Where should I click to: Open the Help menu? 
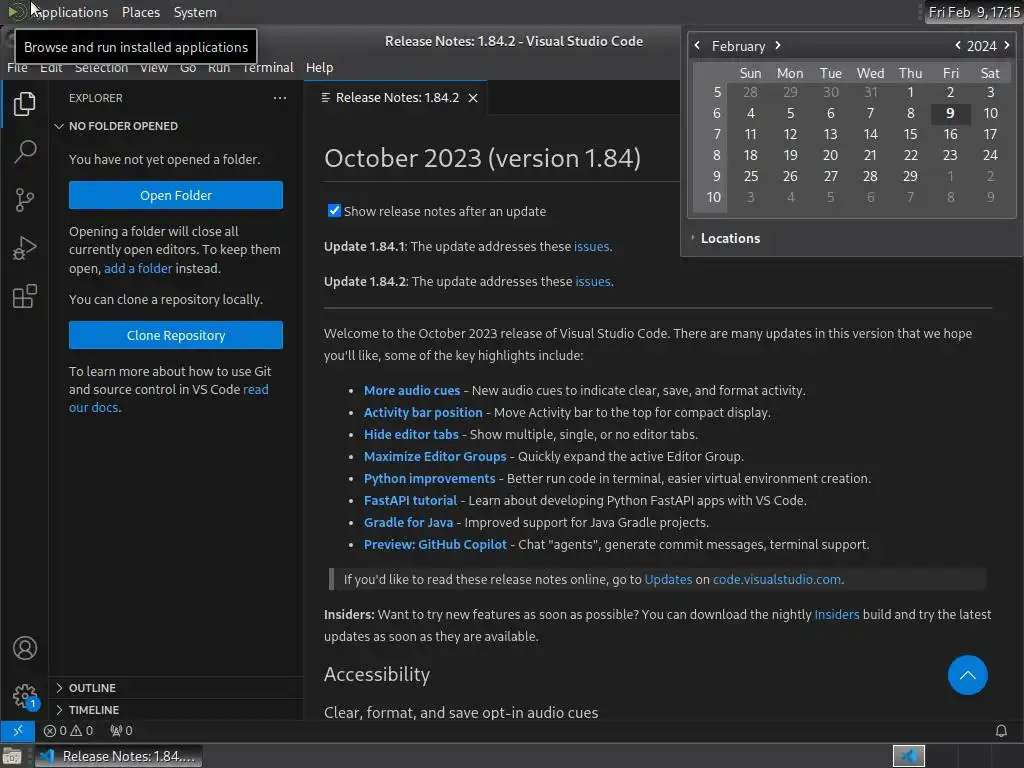(319, 67)
